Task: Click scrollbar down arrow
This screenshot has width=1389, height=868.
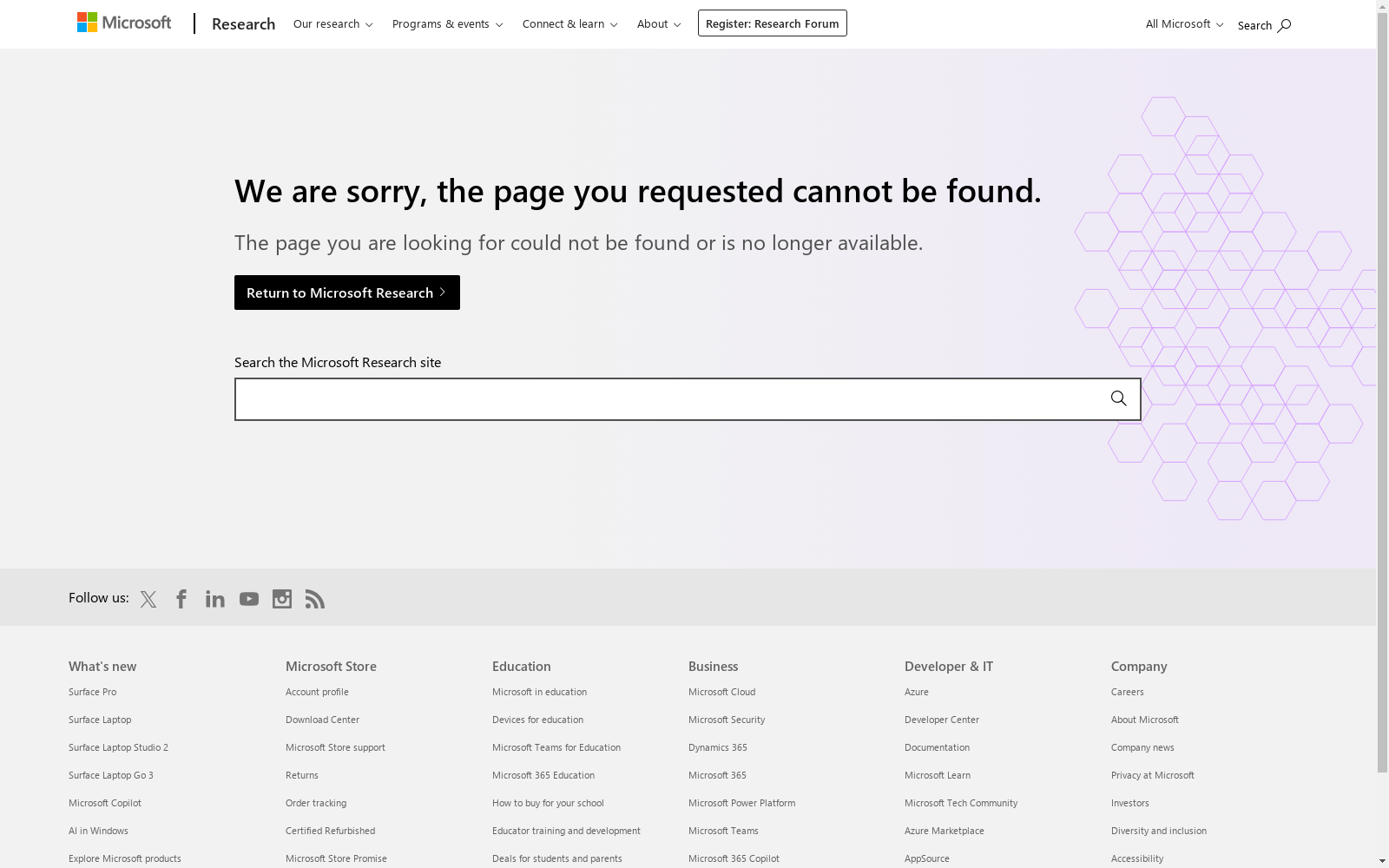Action: pos(1383,861)
